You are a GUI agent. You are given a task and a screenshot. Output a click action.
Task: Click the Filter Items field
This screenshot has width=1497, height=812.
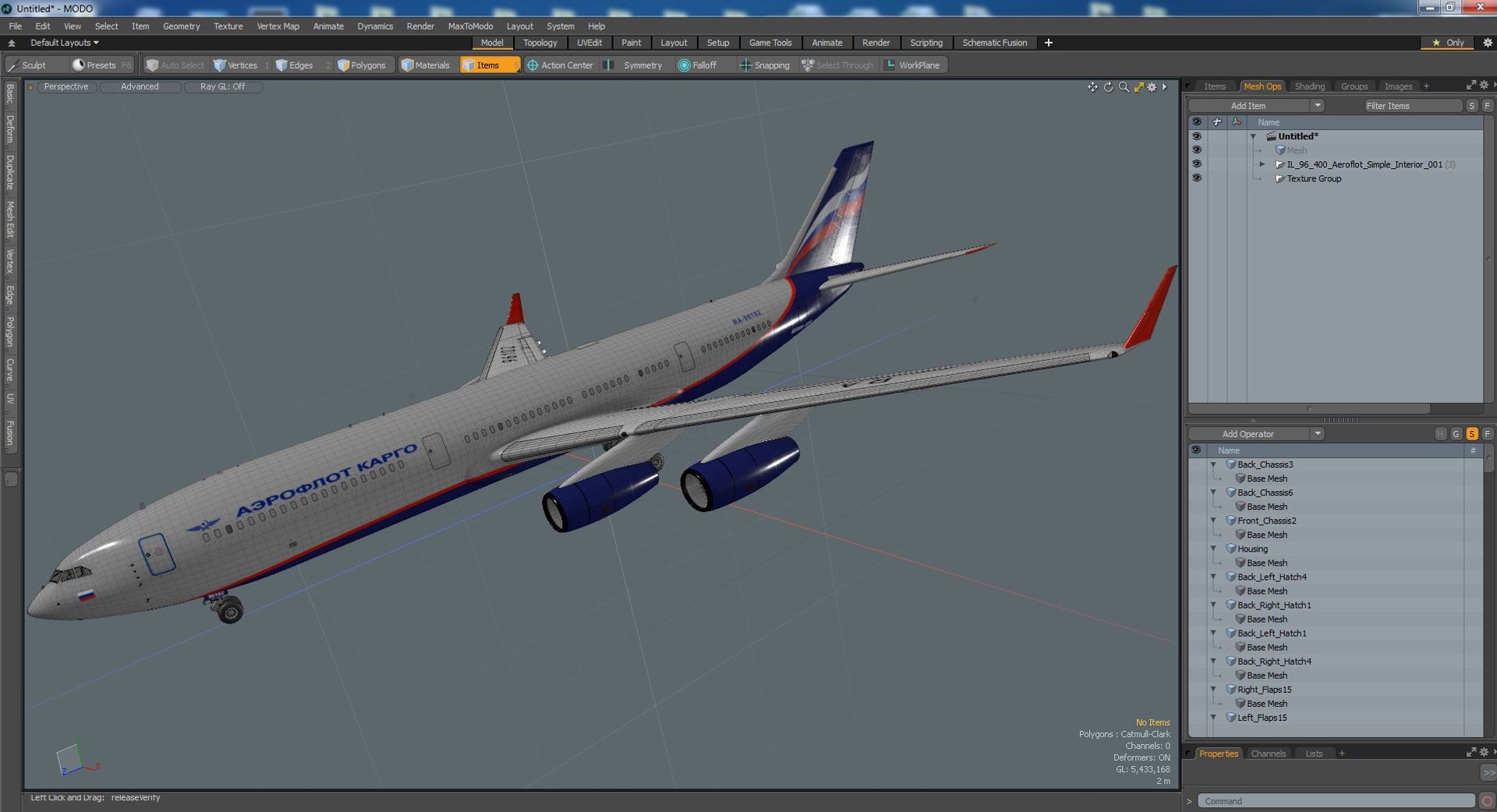[x=1412, y=106]
